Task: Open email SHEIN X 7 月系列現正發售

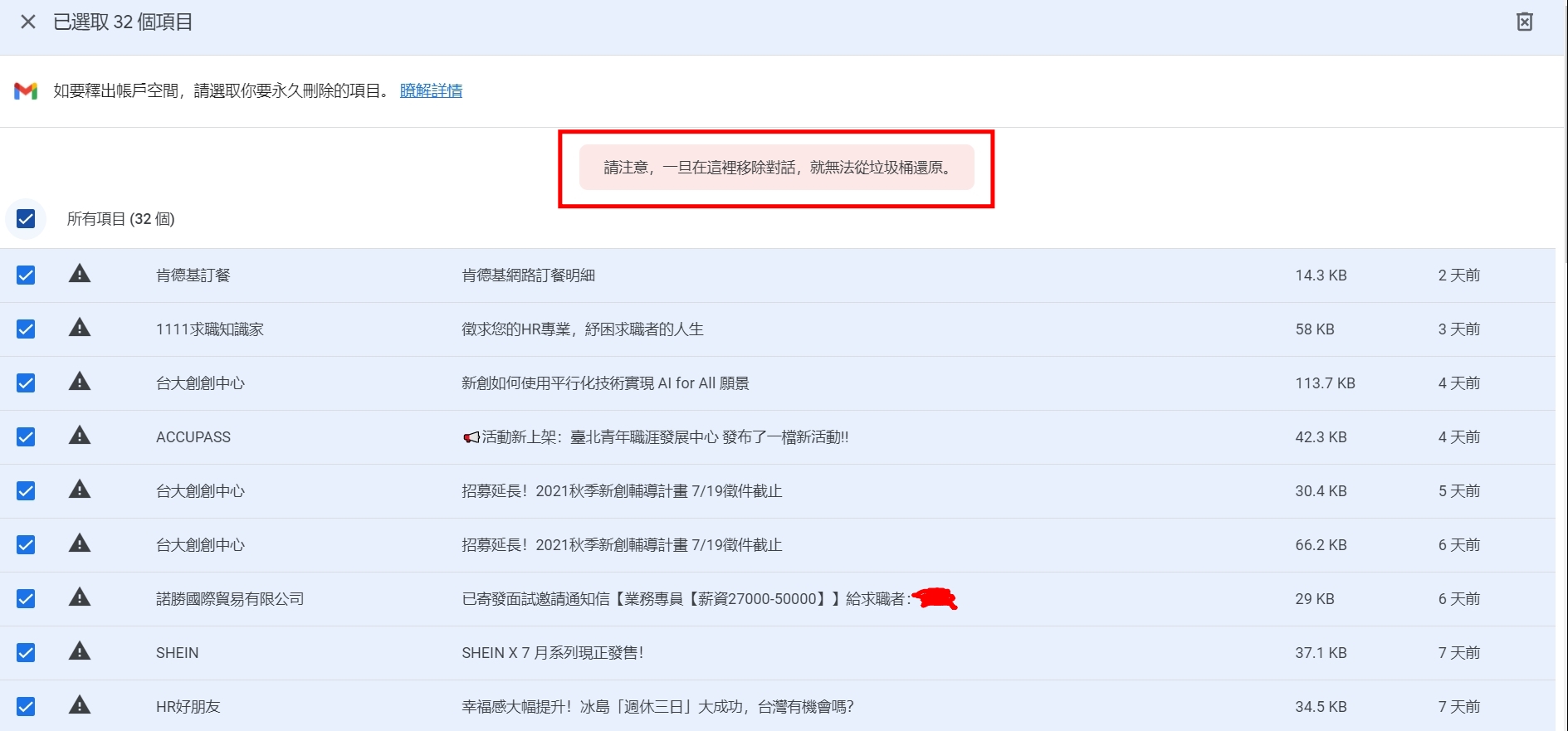Action: [553, 653]
